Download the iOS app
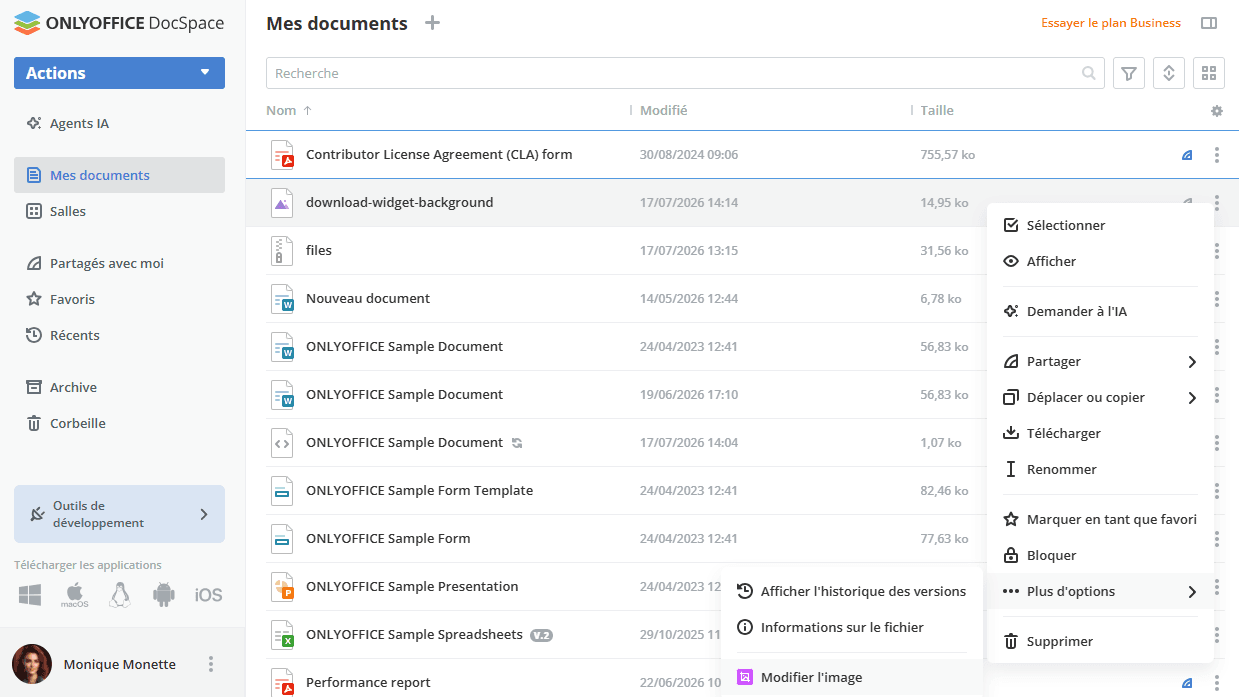Viewport: 1239px width, 697px height. coord(208,595)
